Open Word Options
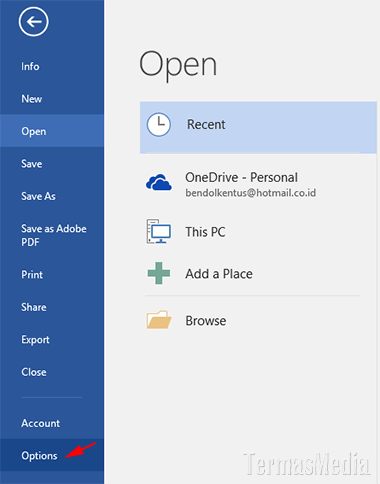This screenshot has width=380, height=484. 52,455
